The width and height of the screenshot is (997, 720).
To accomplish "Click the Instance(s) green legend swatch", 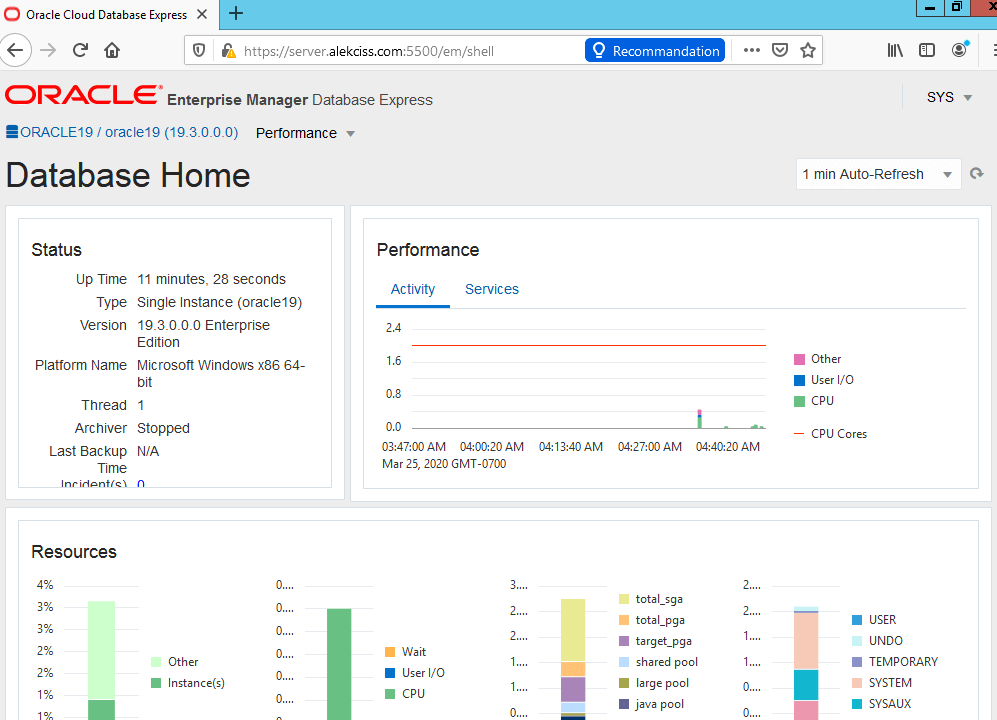I will coord(156,683).
